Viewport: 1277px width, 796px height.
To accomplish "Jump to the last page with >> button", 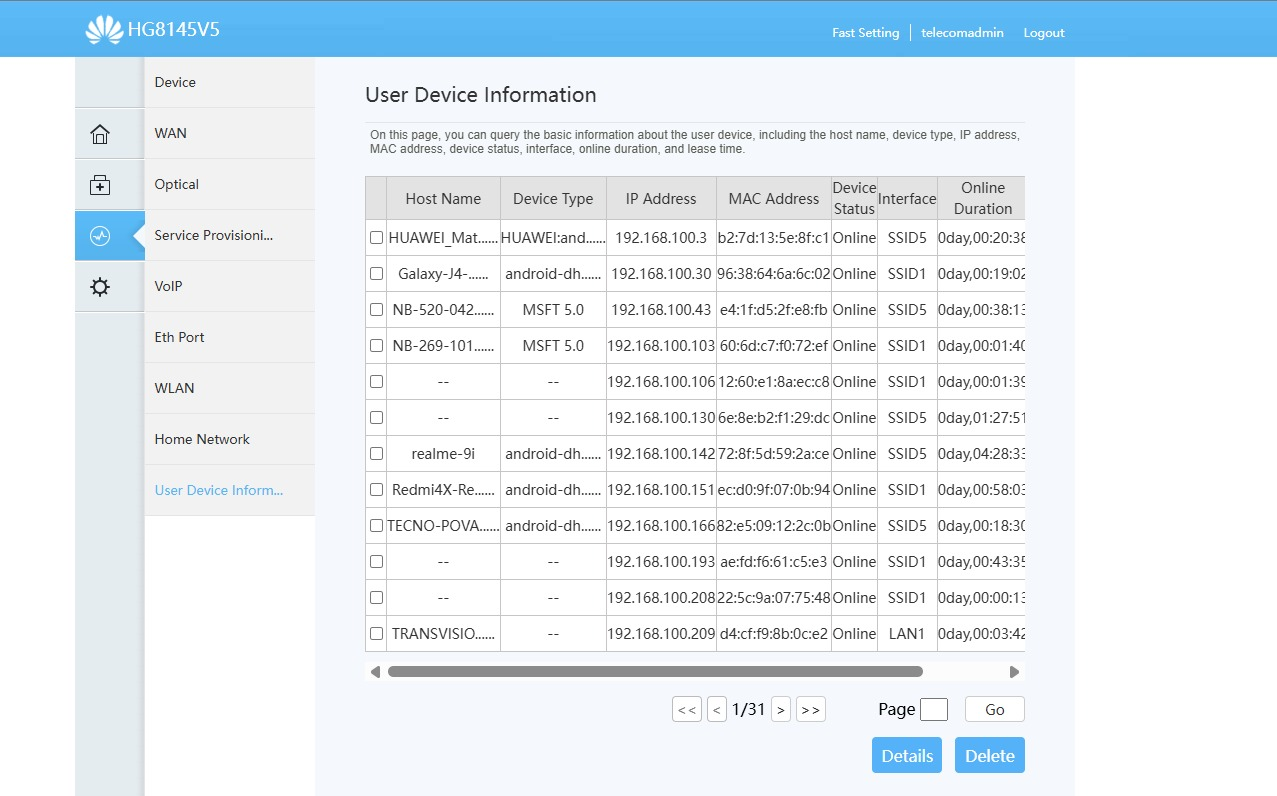I will (x=811, y=710).
